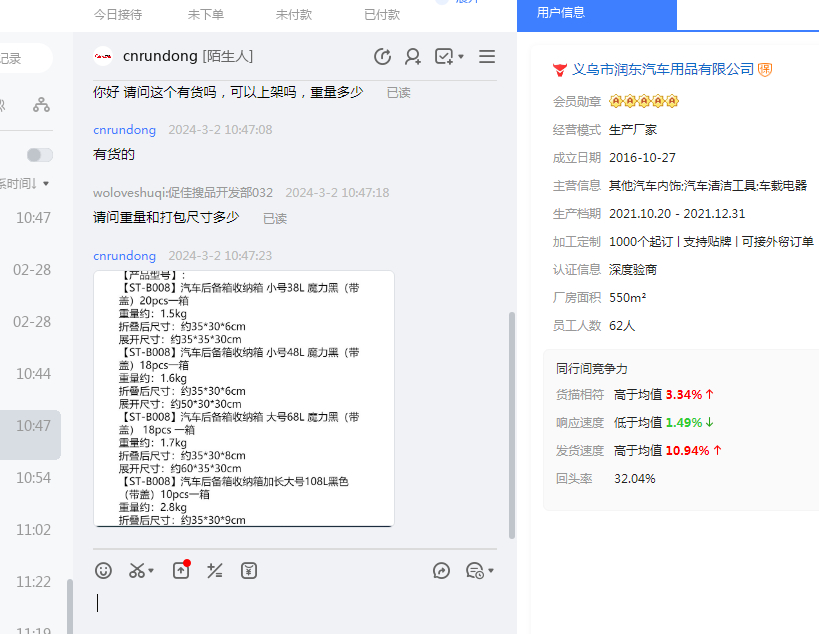Open the contact time sort dropdown
819x634 pixels.
pyautogui.click(x=25, y=184)
